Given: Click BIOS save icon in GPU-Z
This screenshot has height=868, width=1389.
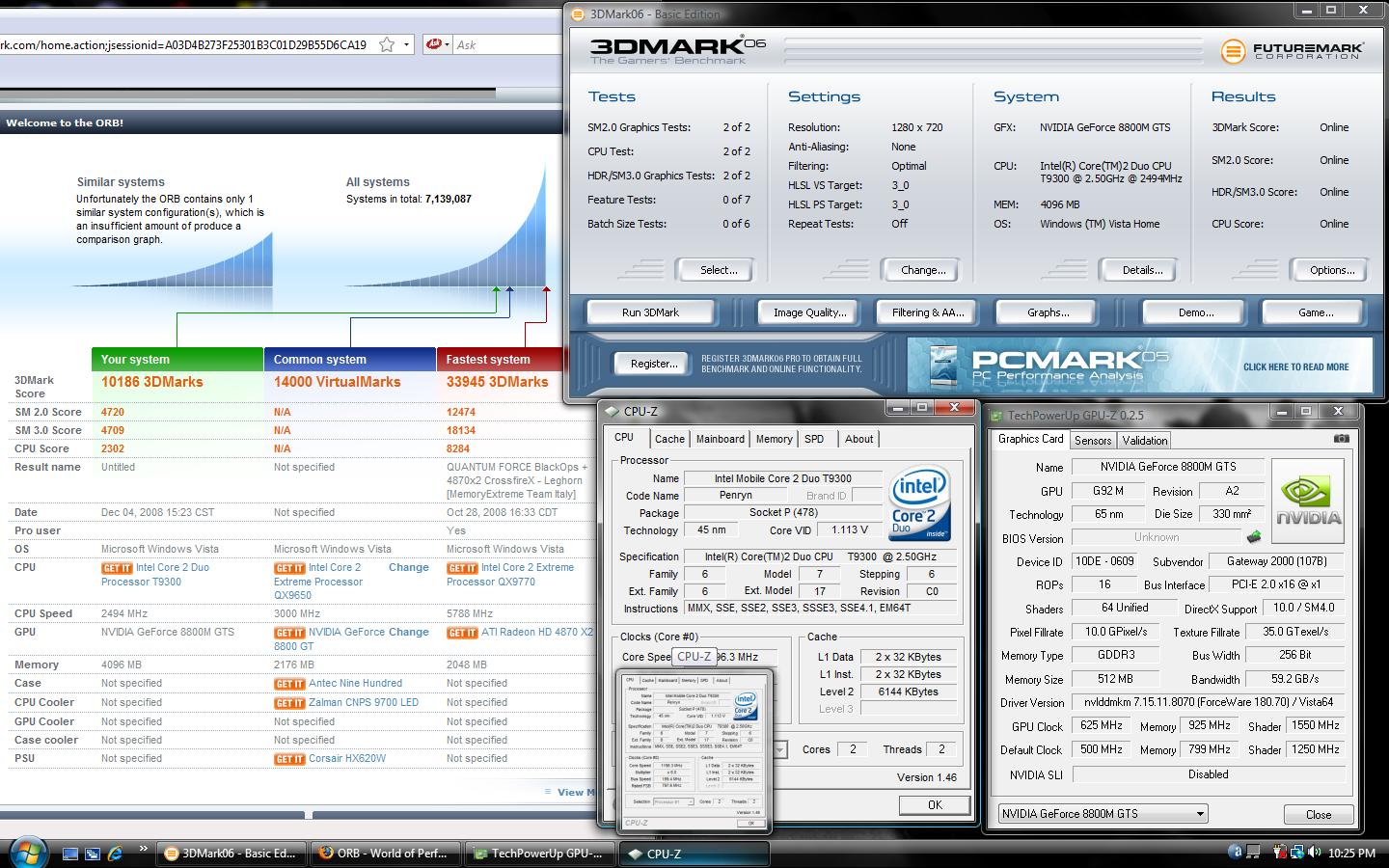Looking at the screenshot, I should [x=1254, y=537].
